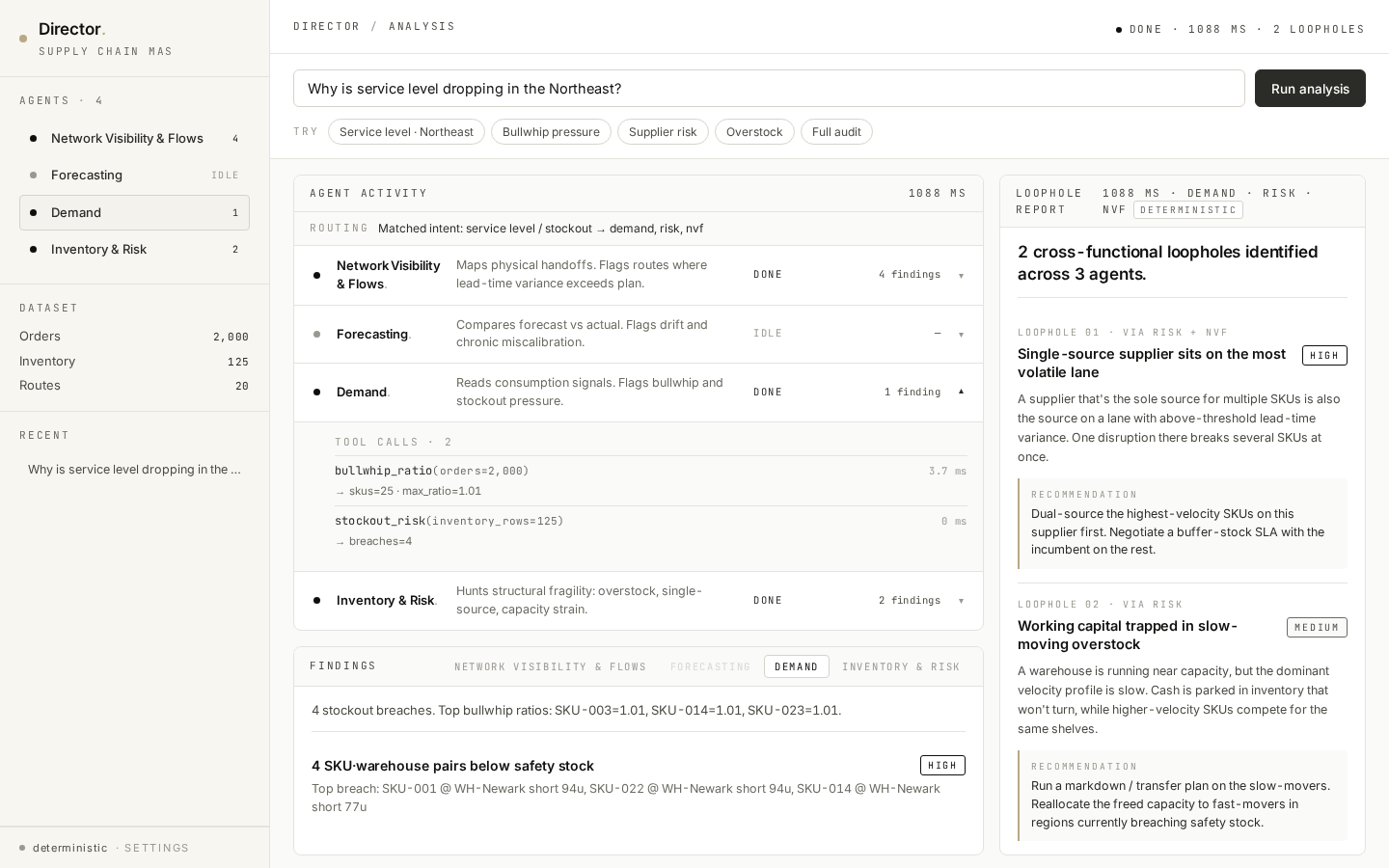The height and width of the screenshot is (868, 1389).
Task: Expand Inventory & Risk activity row chevron
Action: (x=961, y=601)
